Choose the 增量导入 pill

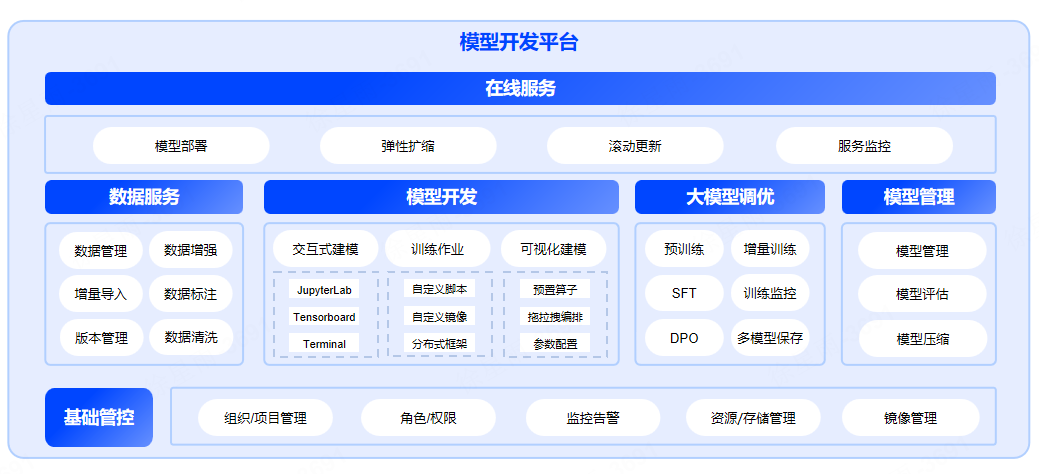[101, 294]
